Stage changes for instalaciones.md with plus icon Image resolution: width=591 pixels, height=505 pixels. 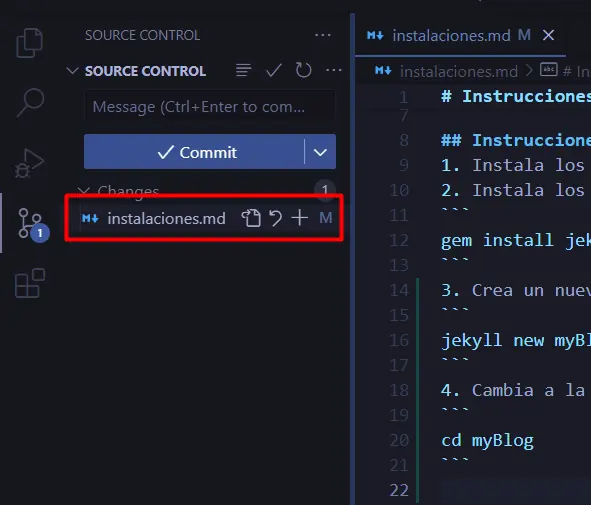tap(300, 218)
